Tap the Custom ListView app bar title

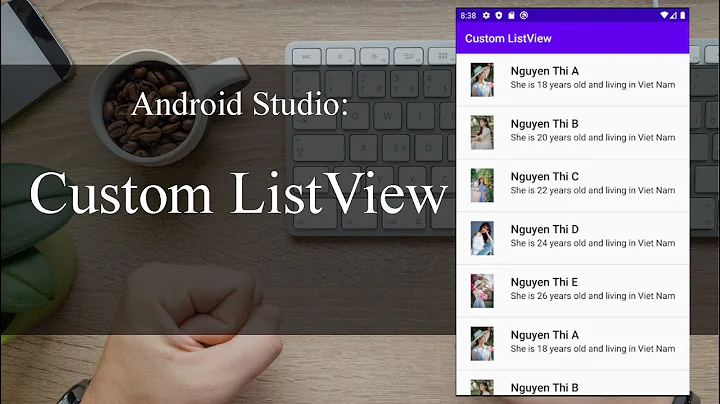point(508,39)
